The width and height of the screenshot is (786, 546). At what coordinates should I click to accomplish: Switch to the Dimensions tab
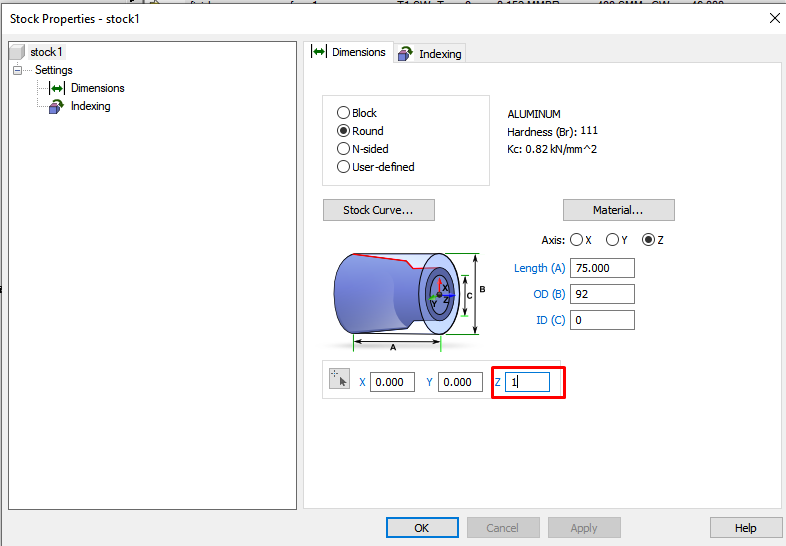tap(349, 52)
